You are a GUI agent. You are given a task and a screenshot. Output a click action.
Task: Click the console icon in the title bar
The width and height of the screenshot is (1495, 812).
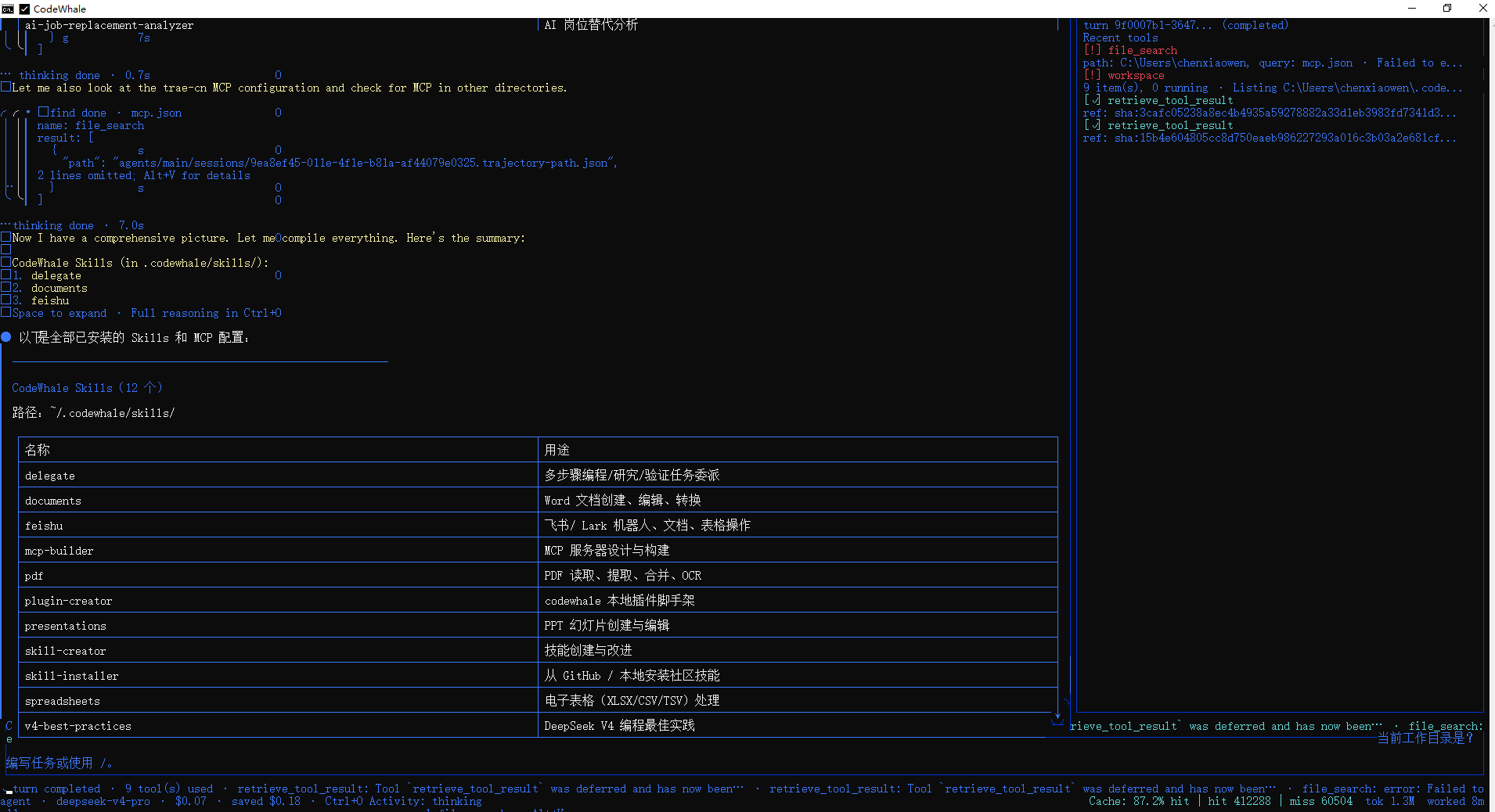point(8,9)
